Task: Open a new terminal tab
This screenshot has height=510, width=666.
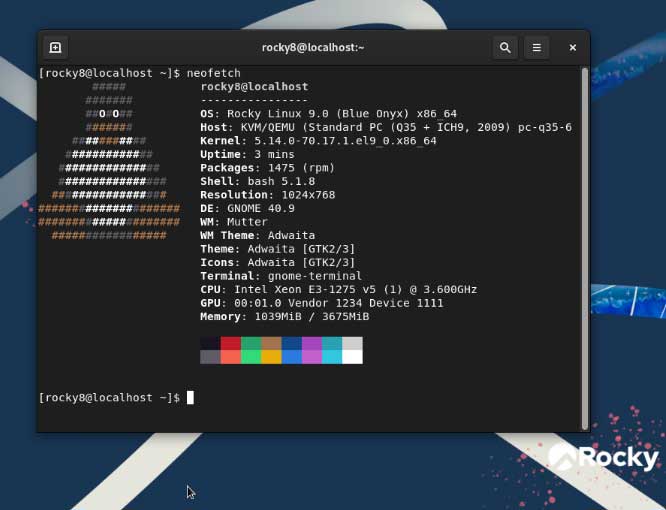Action: tap(55, 48)
